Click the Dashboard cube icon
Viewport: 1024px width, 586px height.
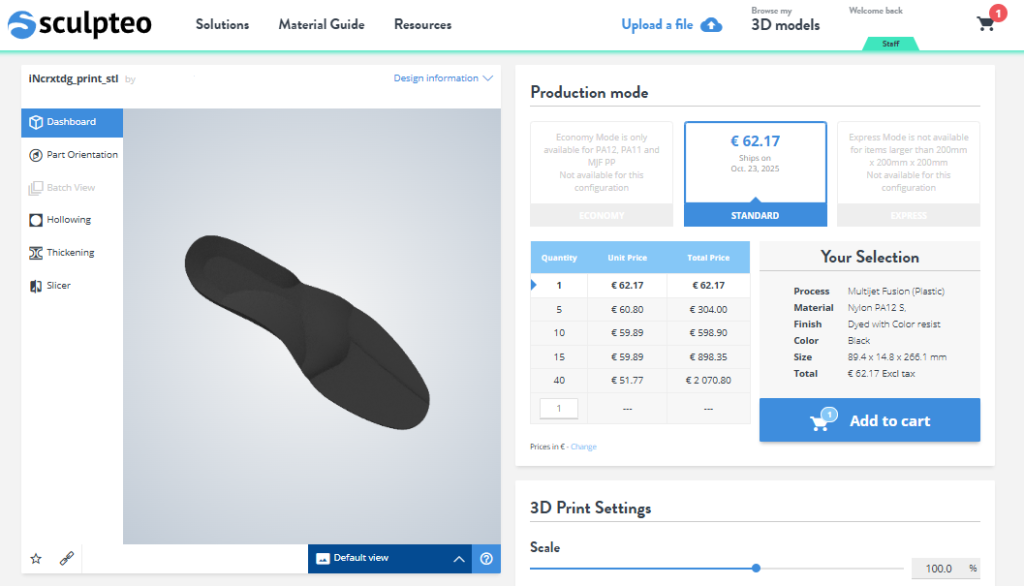pyautogui.click(x=36, y=122)
